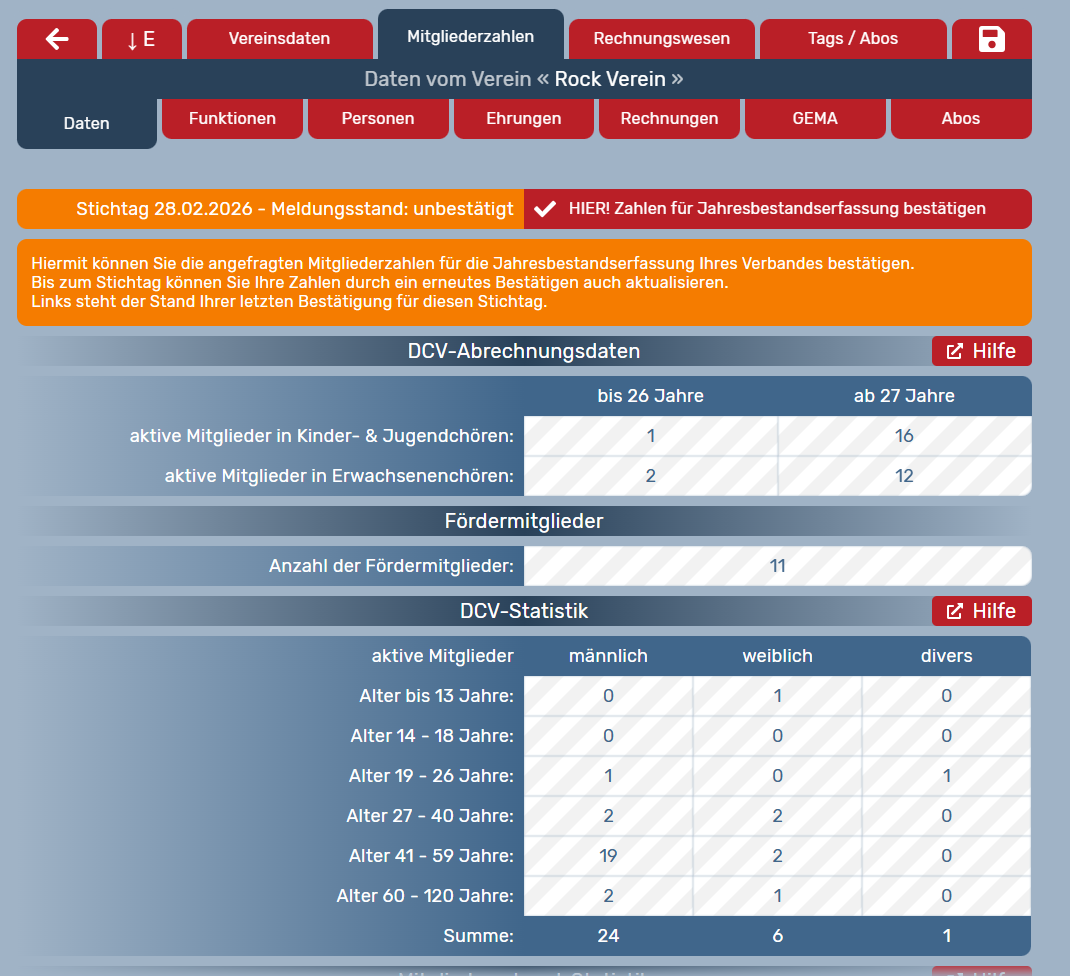
Task: Click the save floppy disk icon
Action: pos(991,39)
